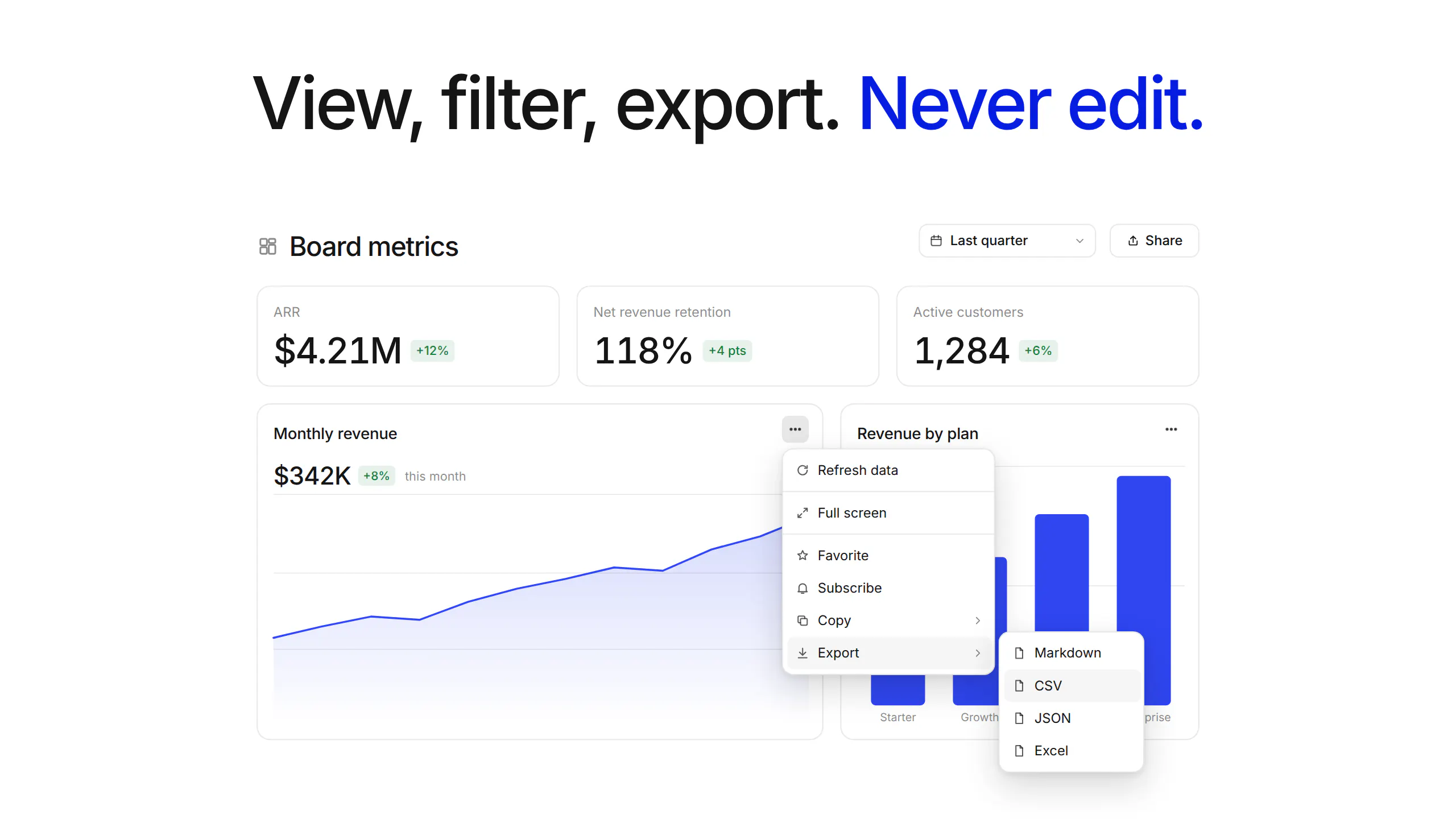
Task: Click the Excel file icon
Action: (1019, 751)
